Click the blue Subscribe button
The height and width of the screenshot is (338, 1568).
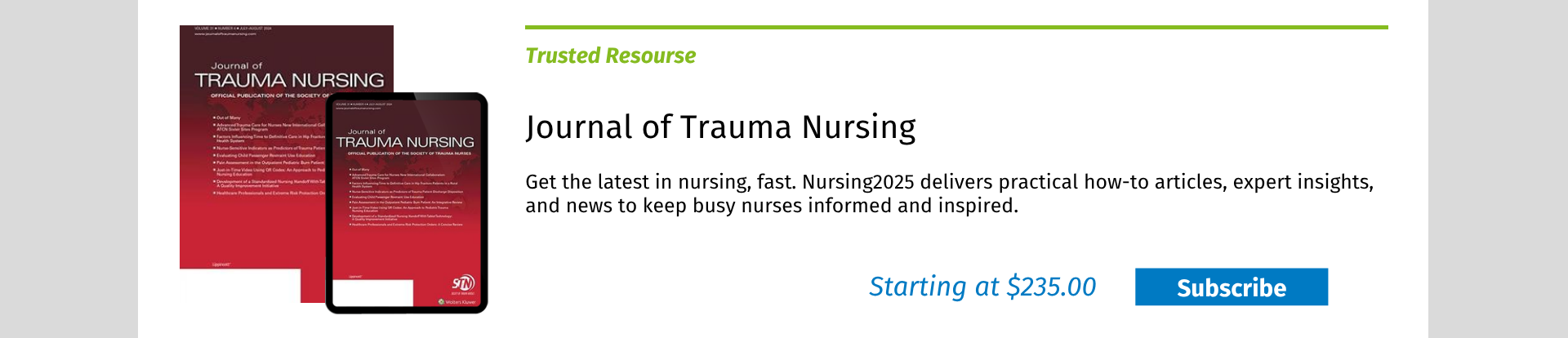[1231, 287]
